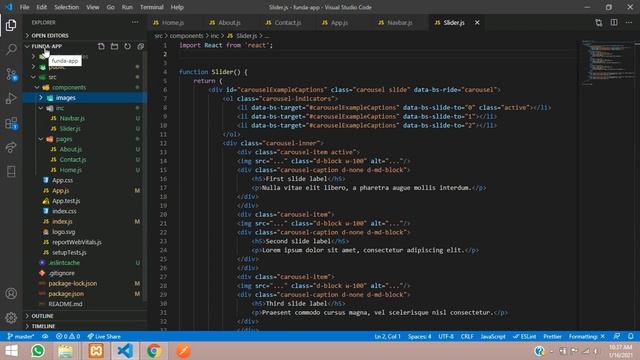Click the notifications bell in status bar
This screenshot has width=640, height=360.
tap(631, 336)
